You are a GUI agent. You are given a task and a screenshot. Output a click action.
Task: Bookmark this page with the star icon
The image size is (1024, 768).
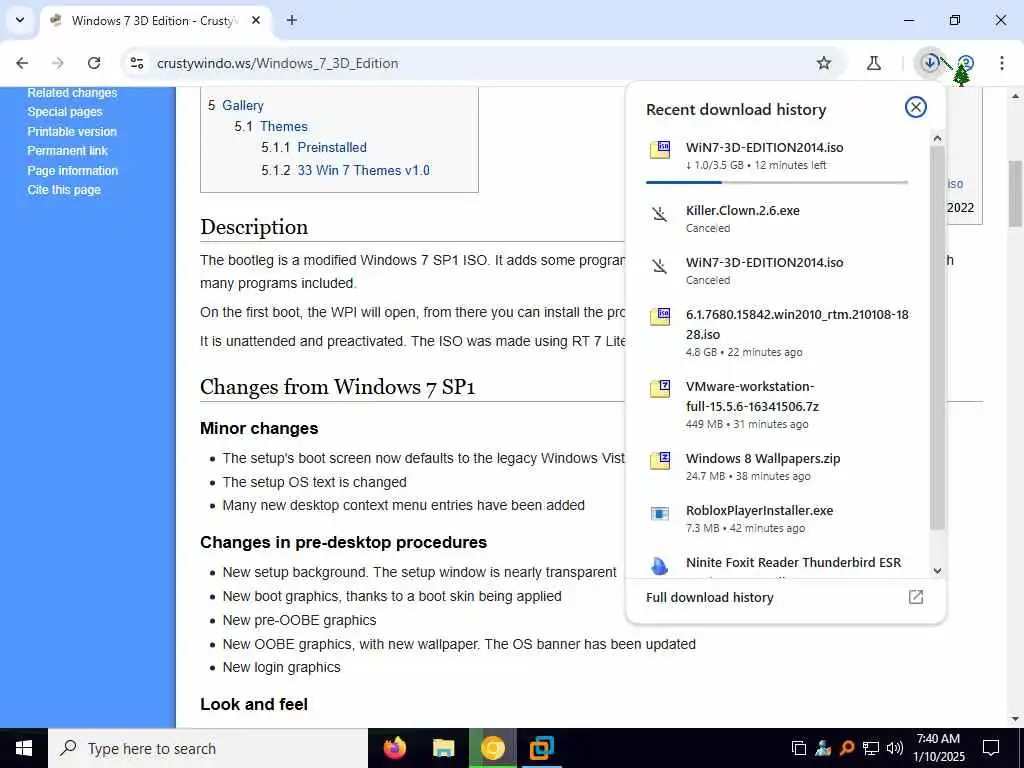(824, 63)
